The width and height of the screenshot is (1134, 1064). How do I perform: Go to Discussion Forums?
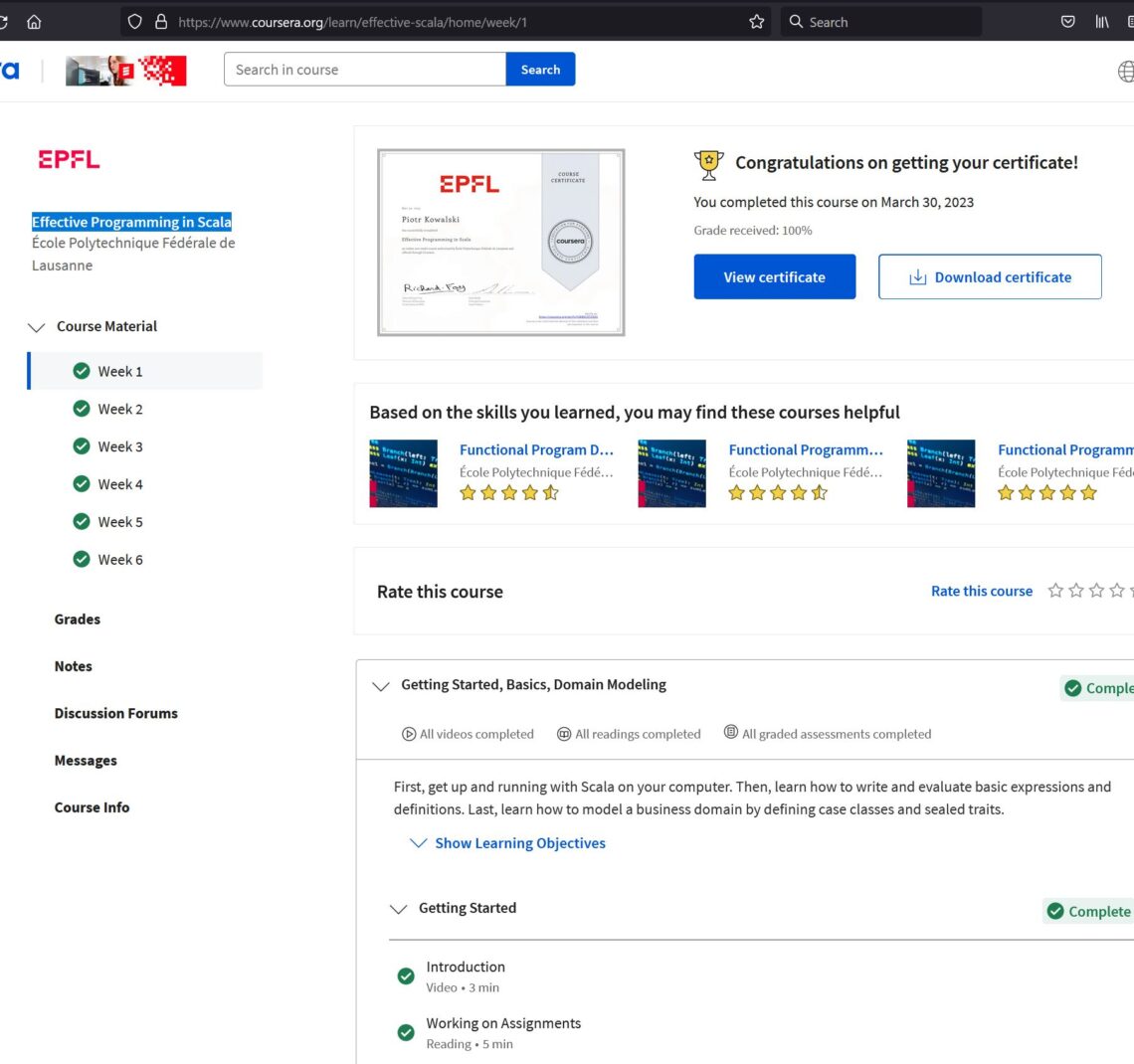115,713
